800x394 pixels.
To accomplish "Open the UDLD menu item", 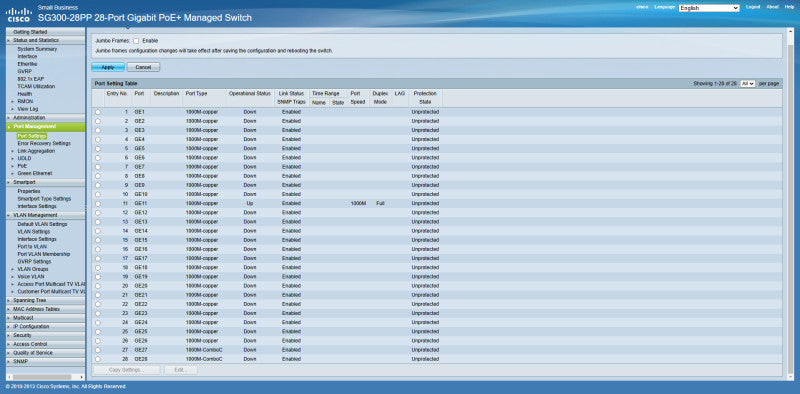I will click(24, 158).
